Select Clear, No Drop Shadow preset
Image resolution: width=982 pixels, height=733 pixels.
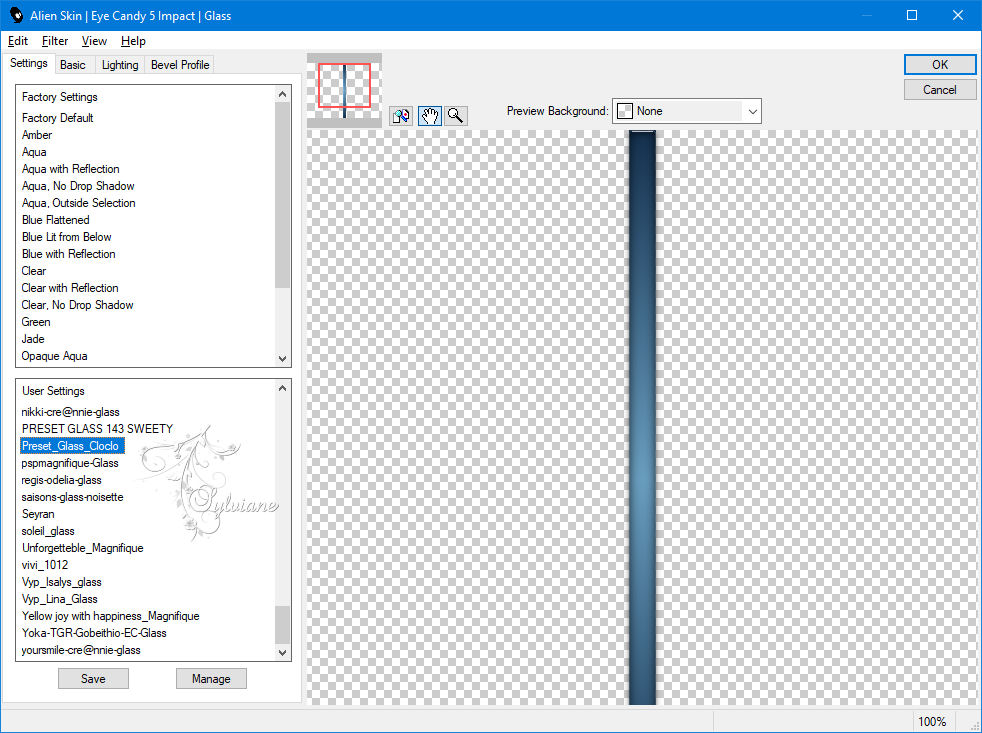point(77,304)
